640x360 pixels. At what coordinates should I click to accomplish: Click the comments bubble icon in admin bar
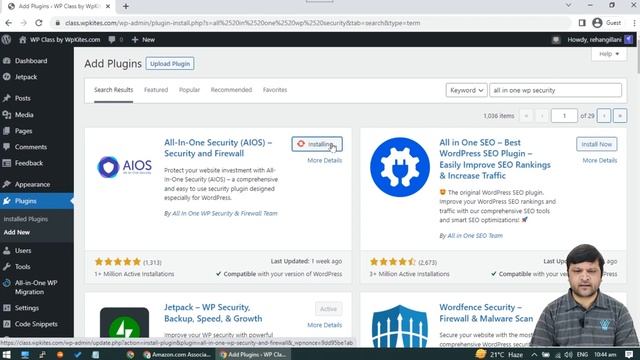(112, 40)
